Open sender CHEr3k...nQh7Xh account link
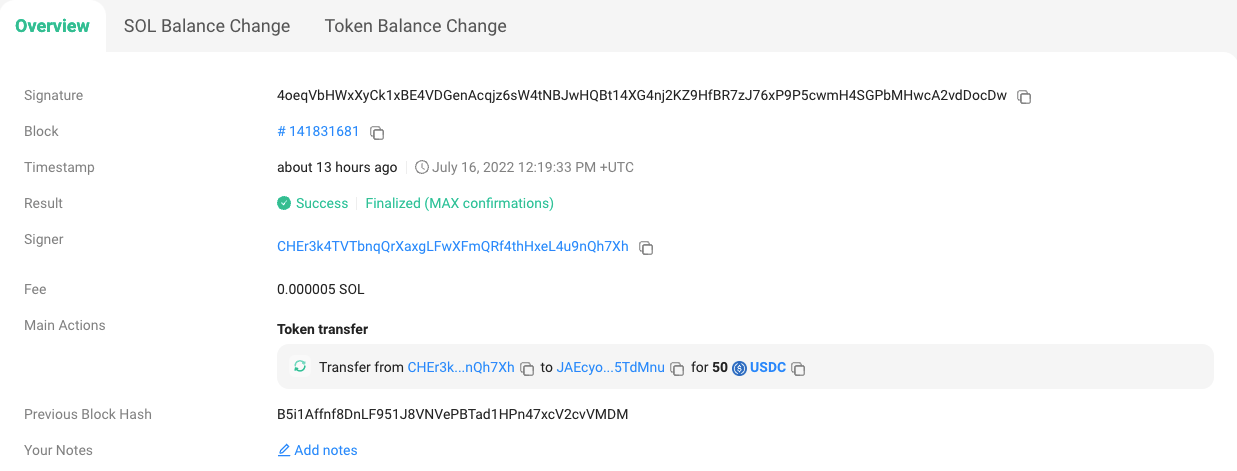 460,367
